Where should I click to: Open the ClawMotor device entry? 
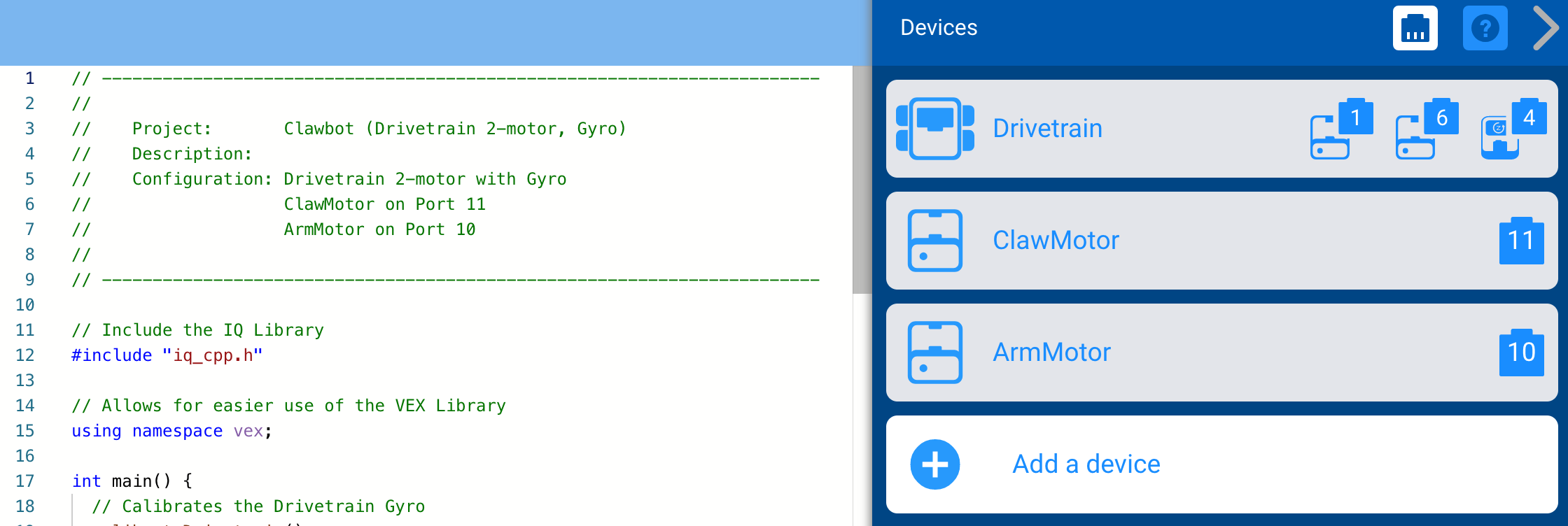point(1056,241)
